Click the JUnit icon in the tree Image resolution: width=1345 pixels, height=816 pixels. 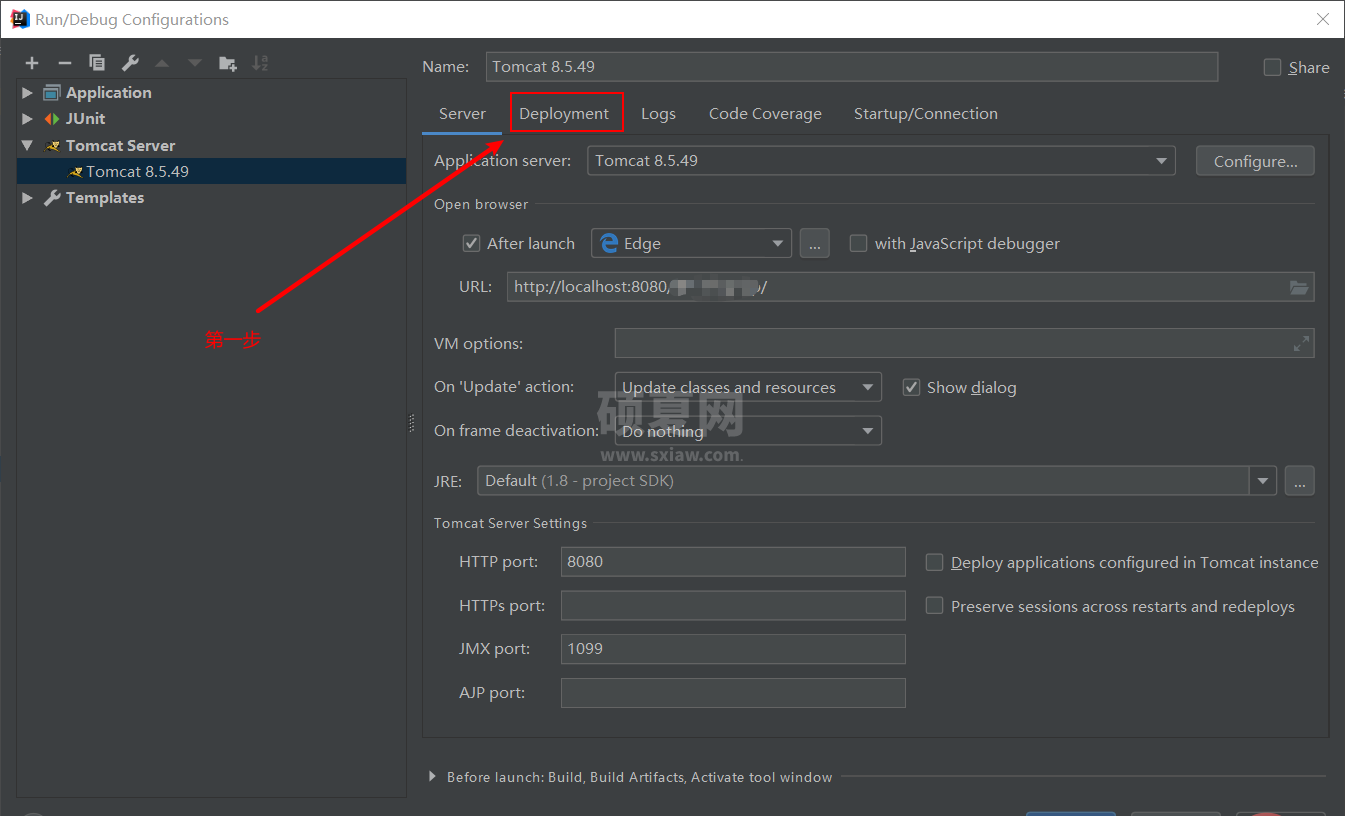point(52,118)
